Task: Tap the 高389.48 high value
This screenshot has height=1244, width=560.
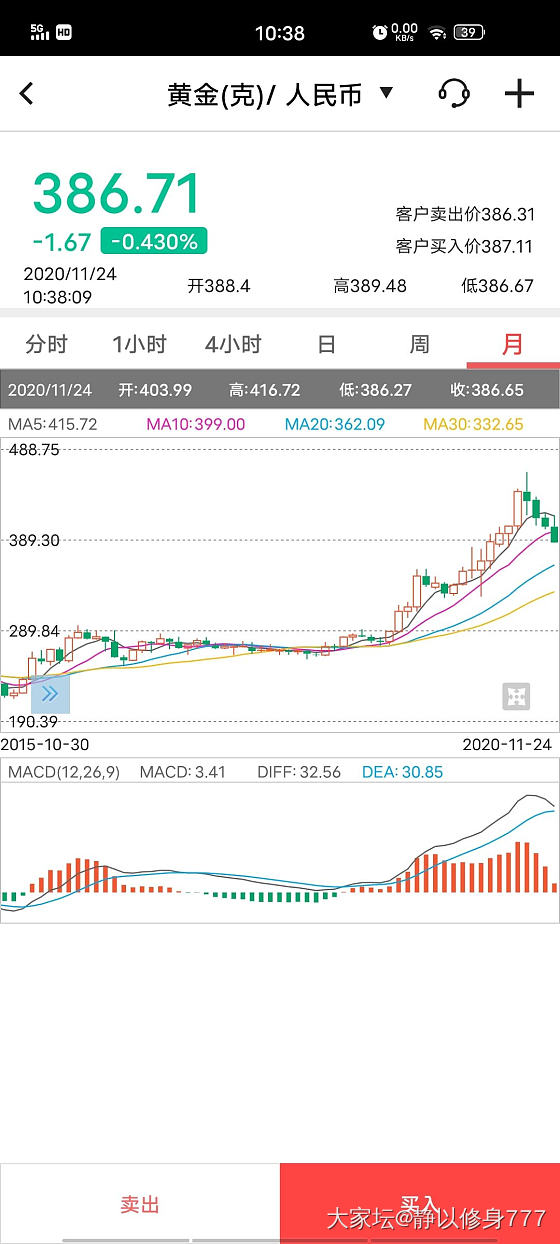Action: tap(370, 286)
